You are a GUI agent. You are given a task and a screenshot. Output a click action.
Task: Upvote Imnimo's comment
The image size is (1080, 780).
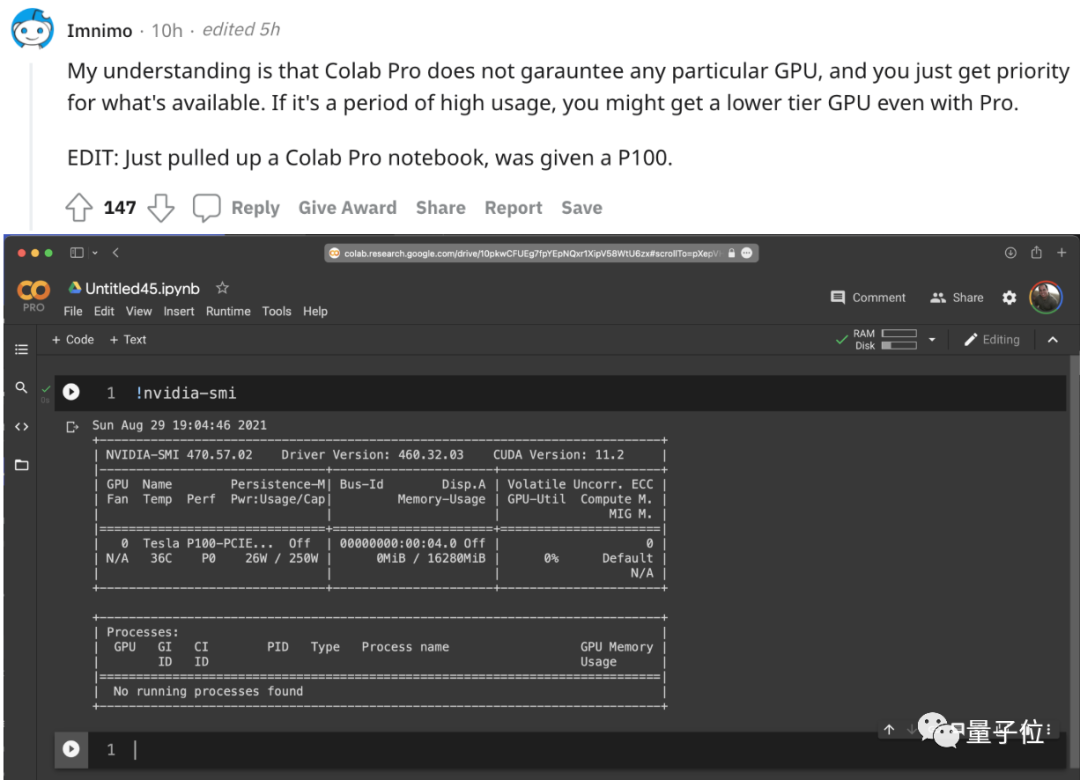(x=79, y=207)
